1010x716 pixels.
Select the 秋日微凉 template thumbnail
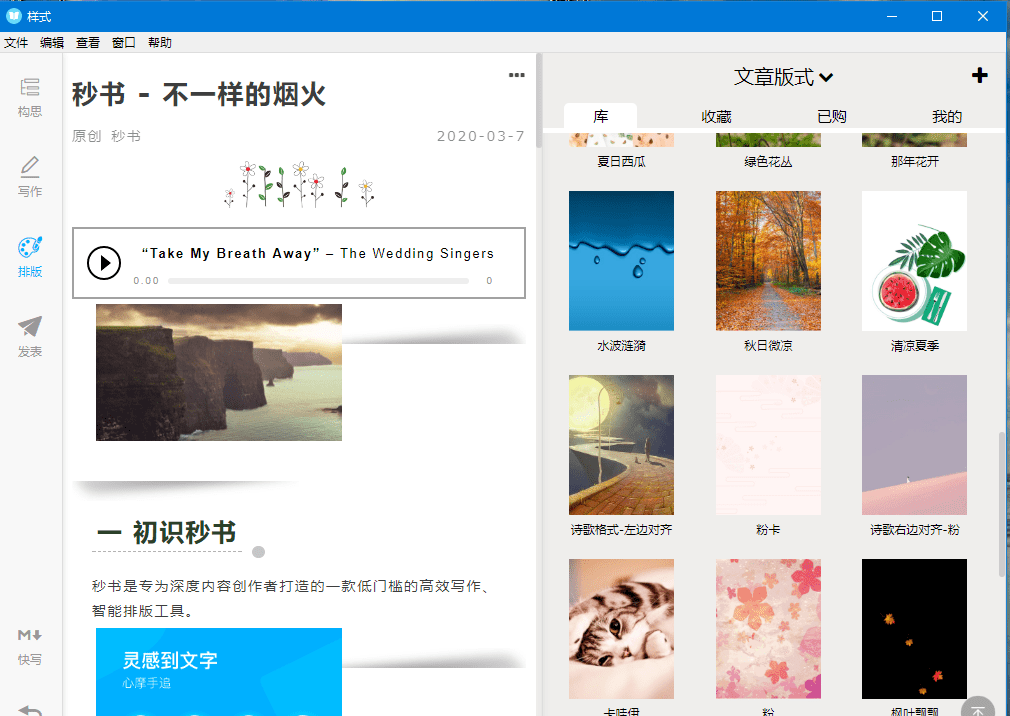coord(768,261)
